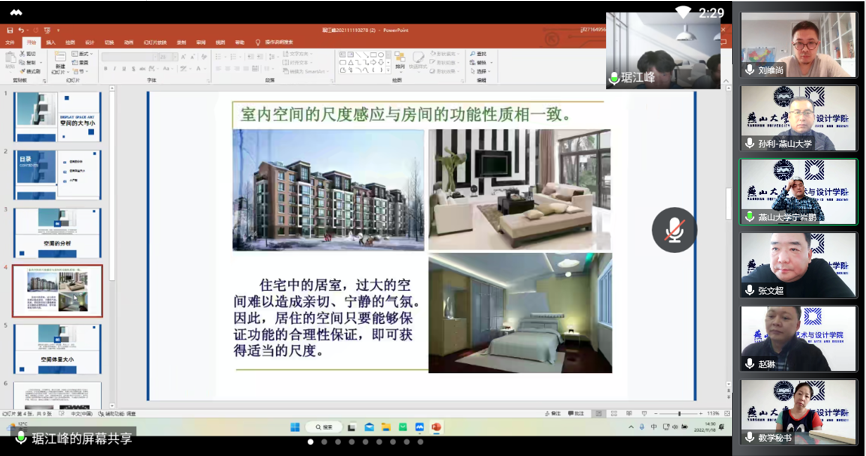Click the PowerPoint icon in Windows taskbar
Screen dimensions: 866x456
[436, 428]
